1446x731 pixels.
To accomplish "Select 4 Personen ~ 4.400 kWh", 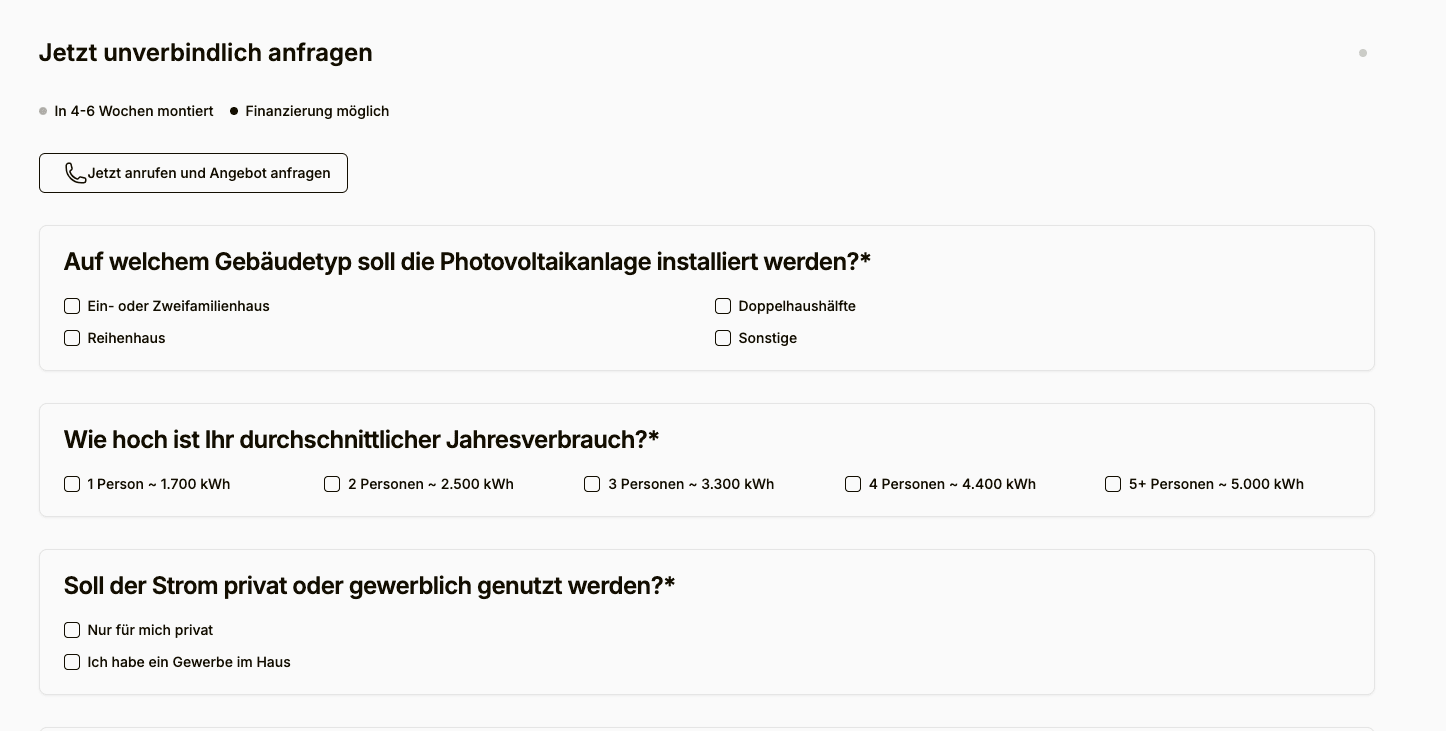I will [x=852, y=483].
